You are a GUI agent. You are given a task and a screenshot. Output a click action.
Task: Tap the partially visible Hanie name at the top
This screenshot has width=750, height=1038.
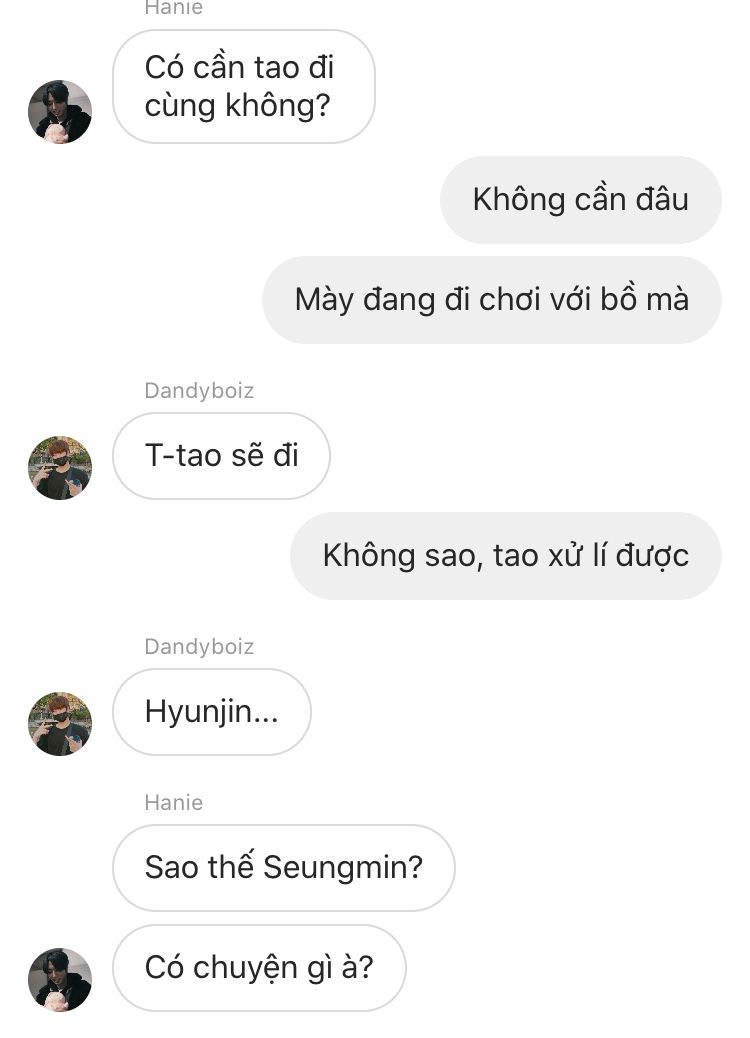173,7
